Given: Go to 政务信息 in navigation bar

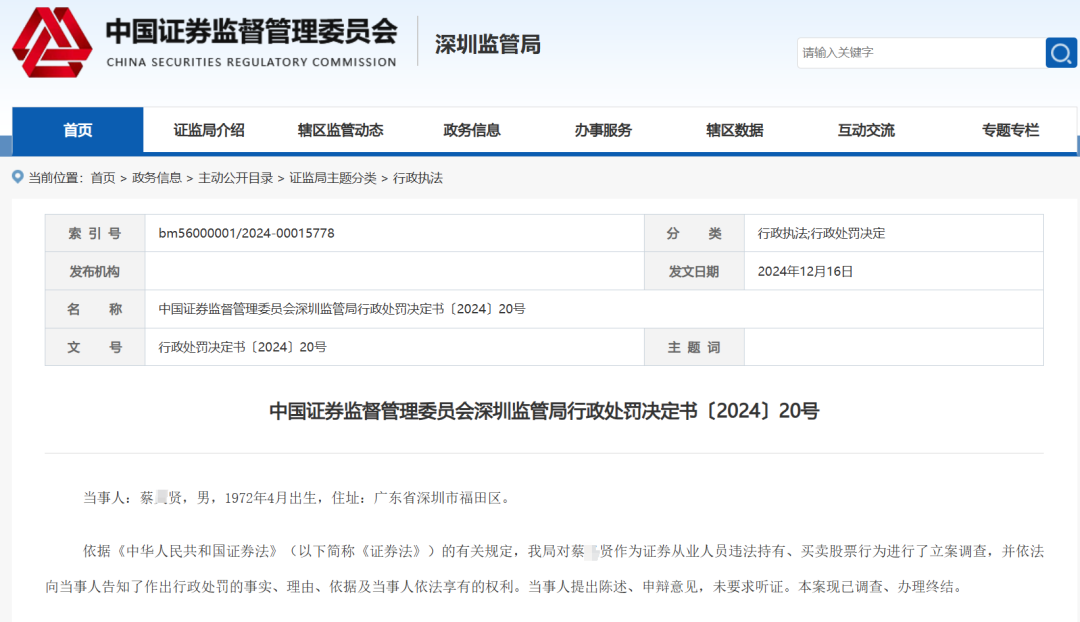Looking at the screenshot, I should point(472,130).
